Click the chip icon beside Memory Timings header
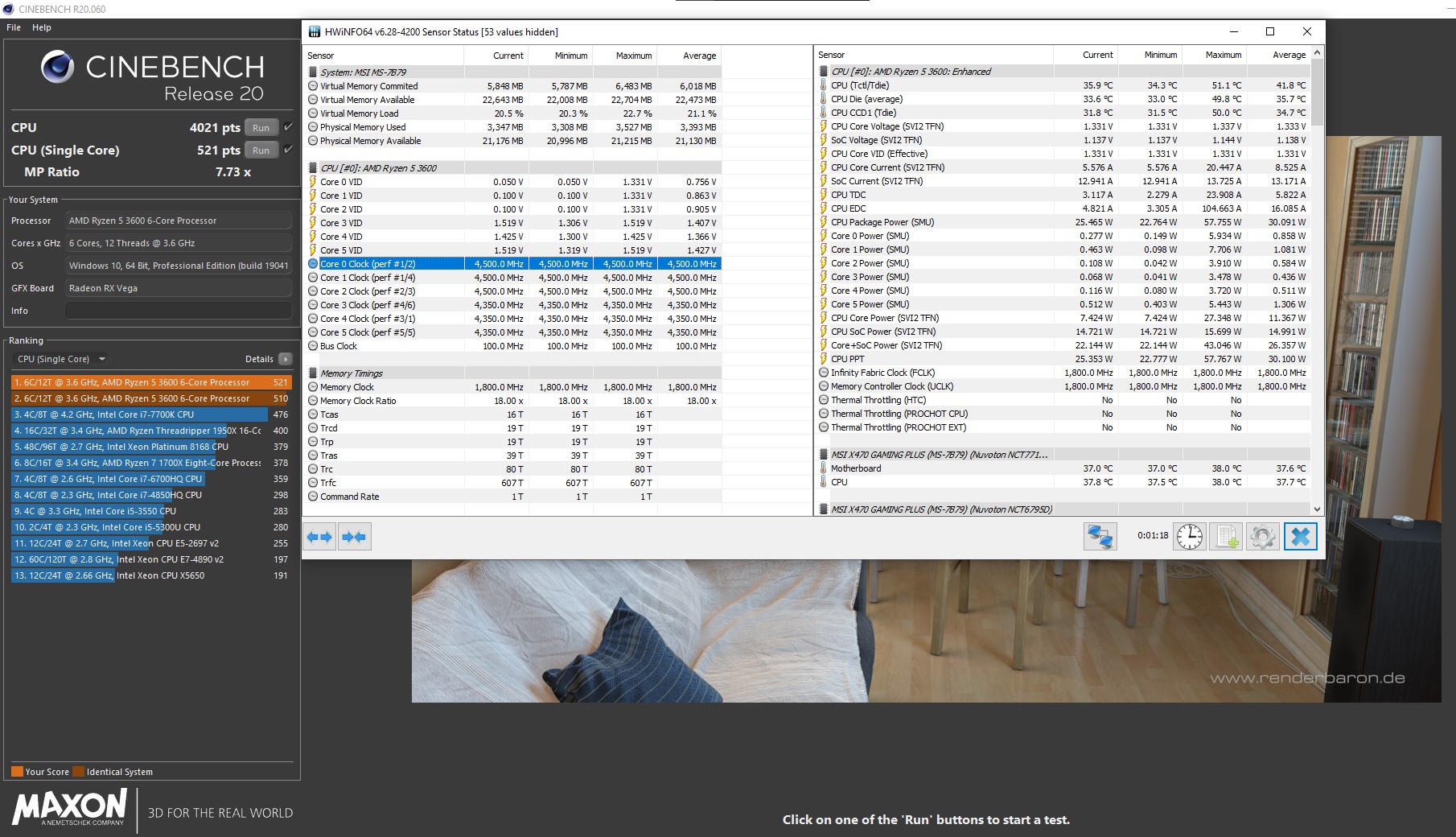This screenshot has width=1456, height=837. [313, 373]
